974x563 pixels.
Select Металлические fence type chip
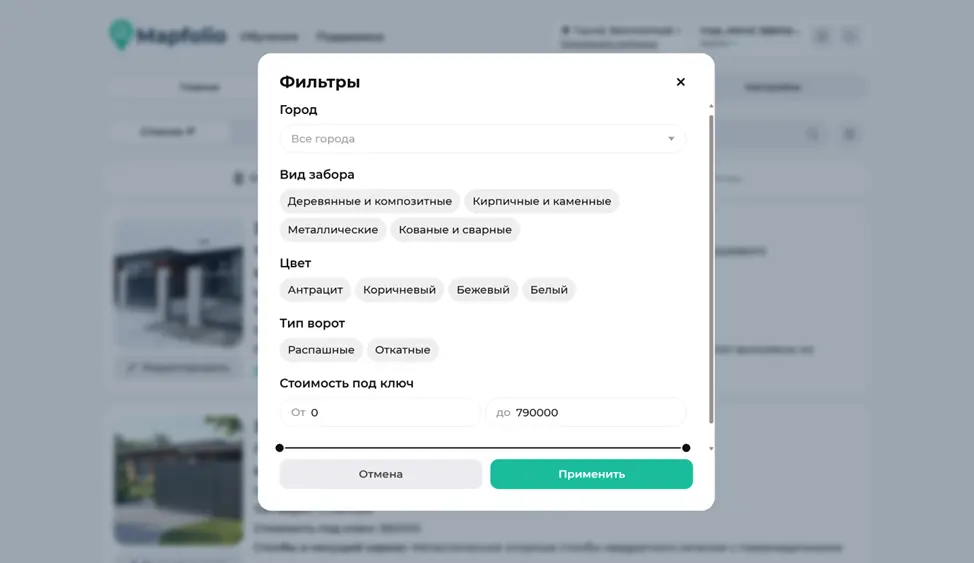coord(333,230)
